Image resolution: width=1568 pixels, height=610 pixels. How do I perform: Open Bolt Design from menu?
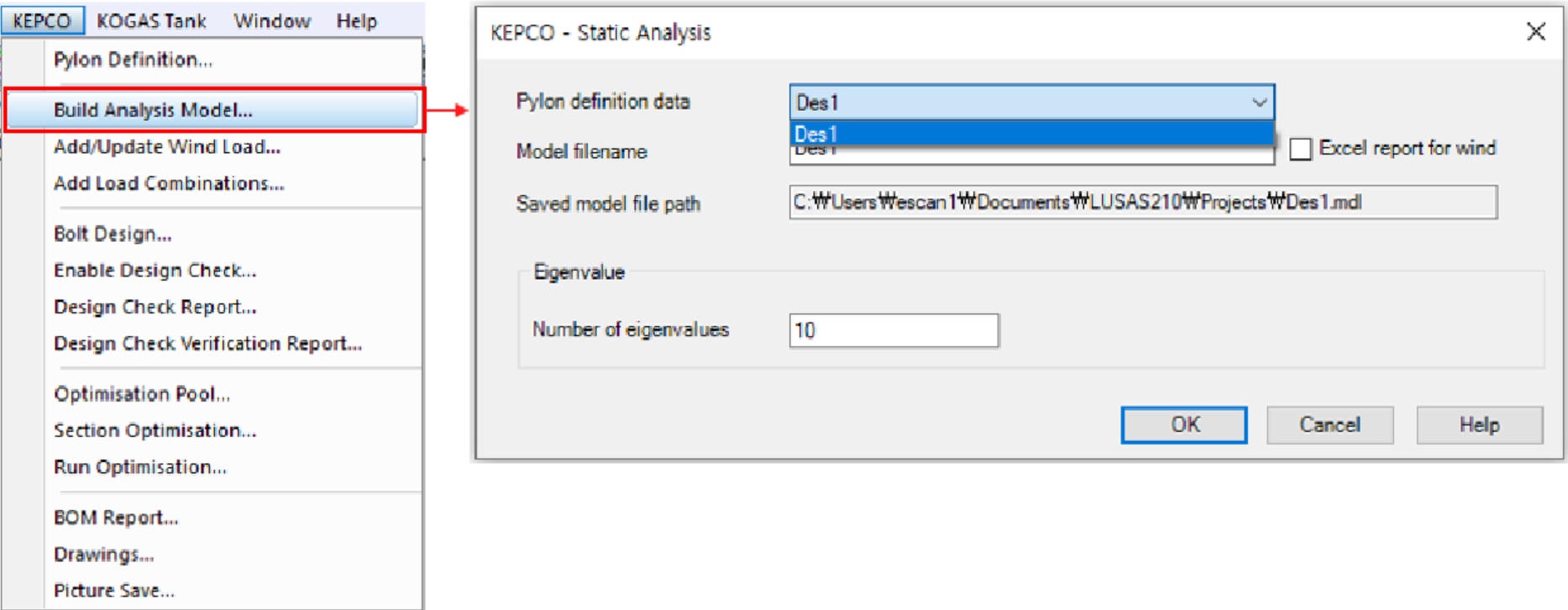113,234
